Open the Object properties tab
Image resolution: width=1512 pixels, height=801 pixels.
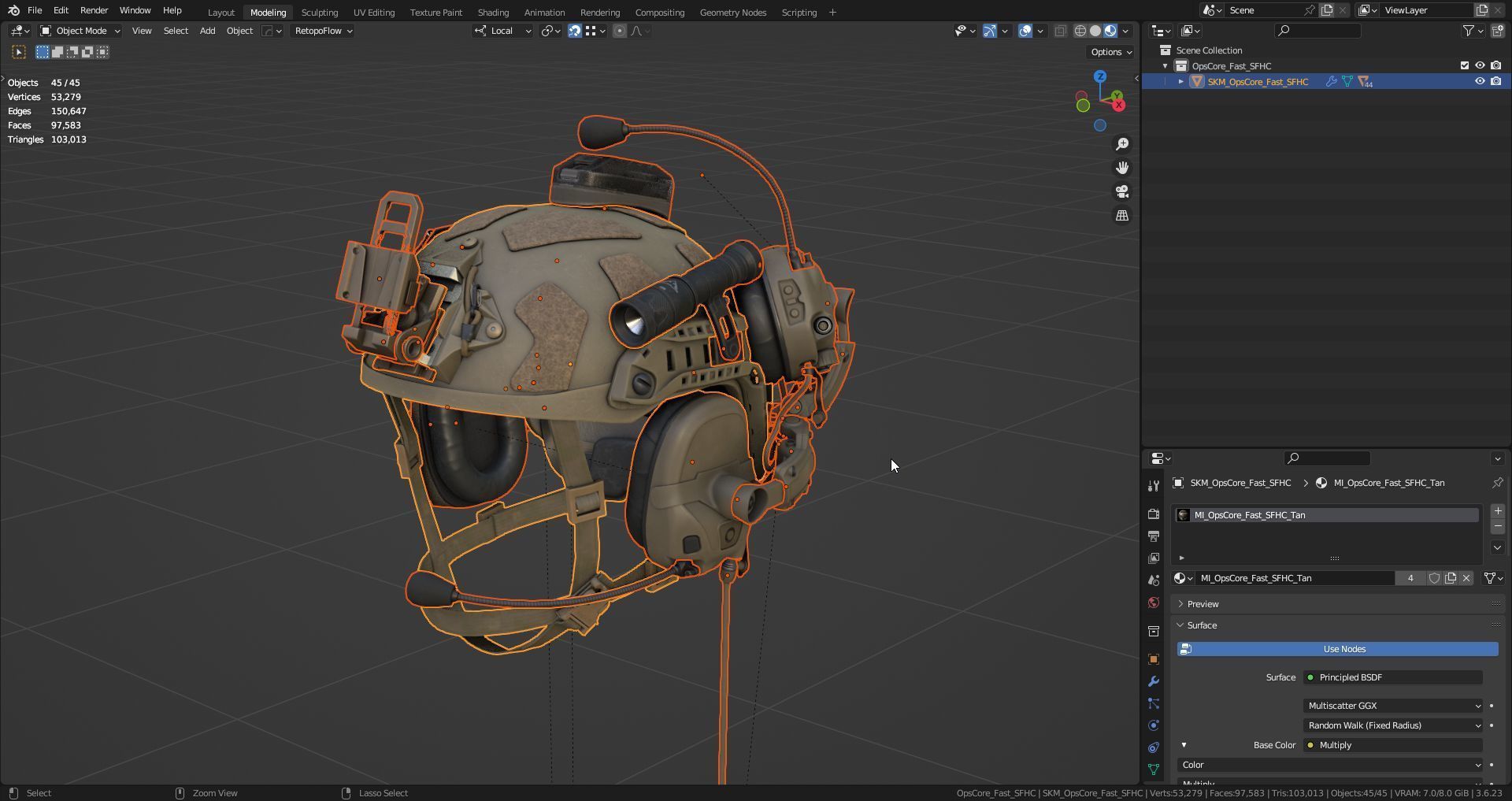(x=1154, y=659)
